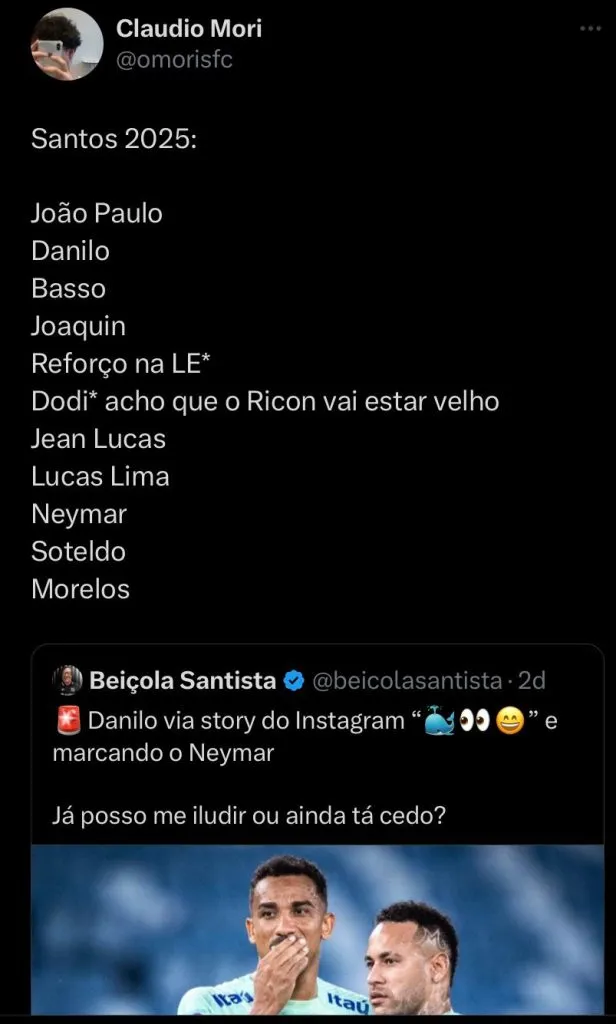Click Beiçola Santista's small profile avatar

[67, 681]
